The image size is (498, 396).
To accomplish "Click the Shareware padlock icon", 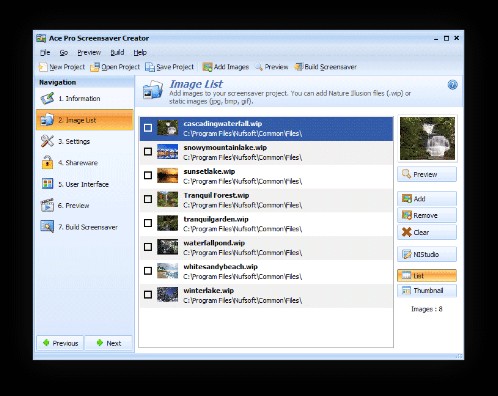I will click(x=47, y=163).
